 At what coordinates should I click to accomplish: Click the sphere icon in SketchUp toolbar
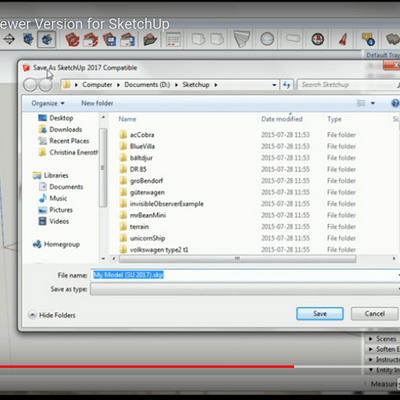(x=267, y=39)
